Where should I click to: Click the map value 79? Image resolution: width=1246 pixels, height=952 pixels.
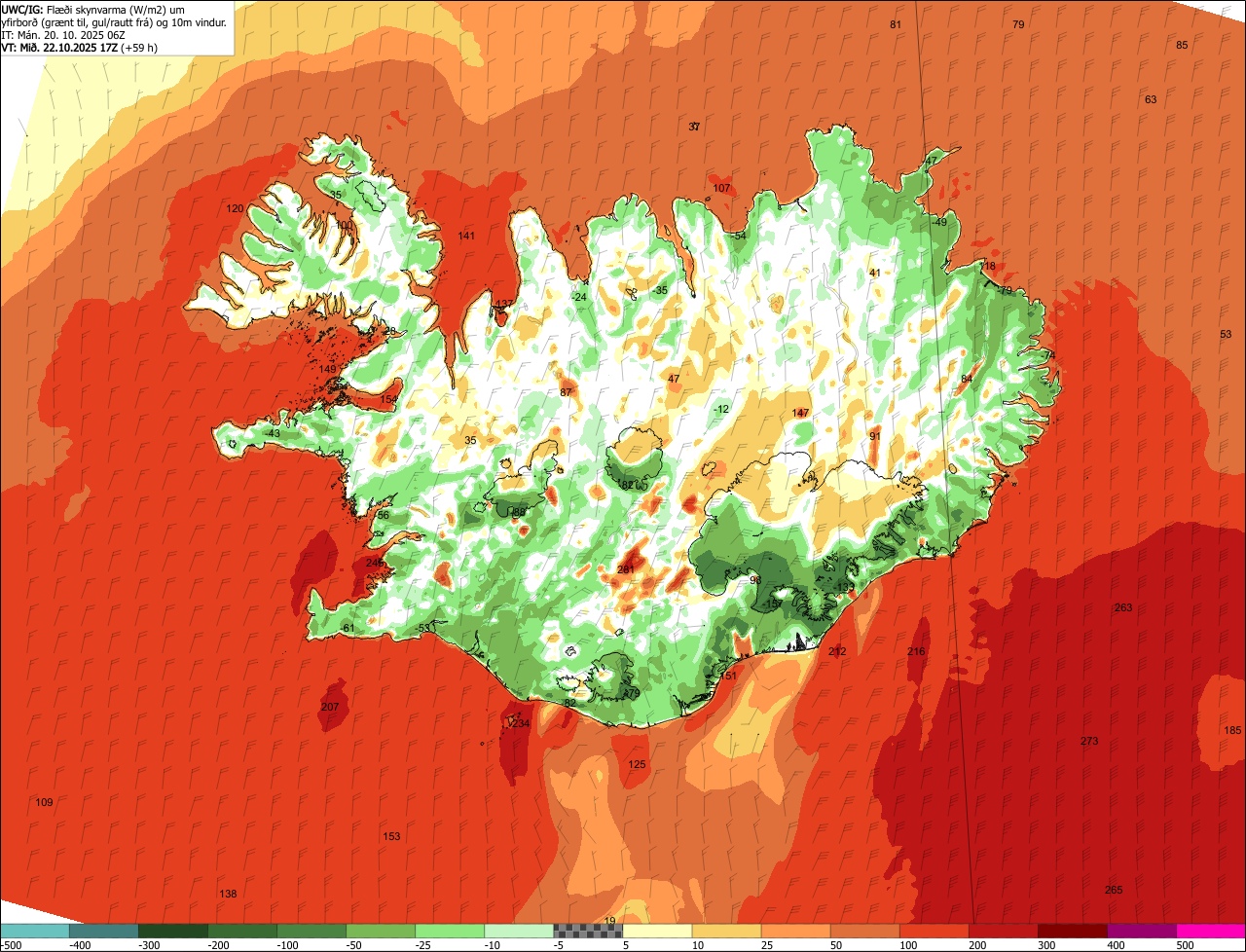click(x=1018, y=23)
